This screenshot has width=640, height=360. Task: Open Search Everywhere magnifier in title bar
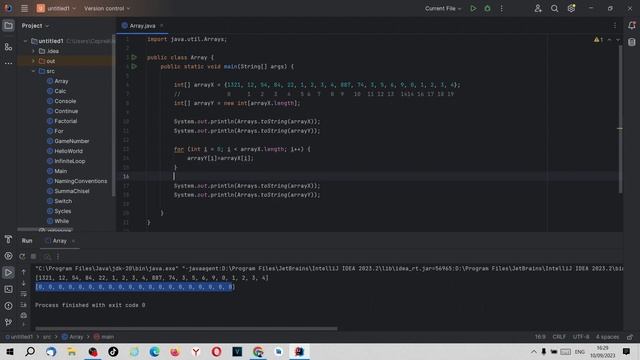click(554, 8)
